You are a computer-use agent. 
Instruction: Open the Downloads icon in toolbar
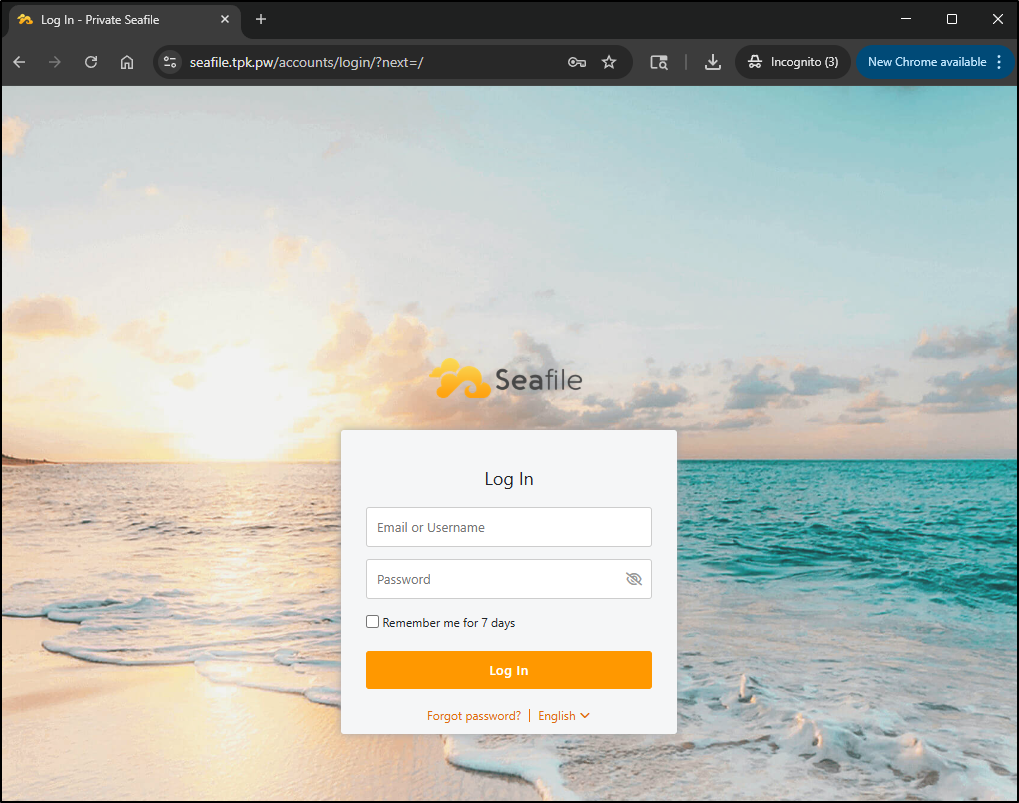tap(713, 62)
